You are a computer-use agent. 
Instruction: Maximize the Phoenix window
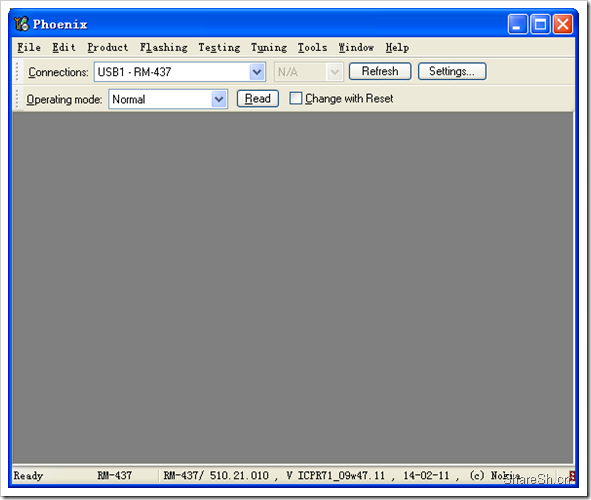[x=540, y=24]
